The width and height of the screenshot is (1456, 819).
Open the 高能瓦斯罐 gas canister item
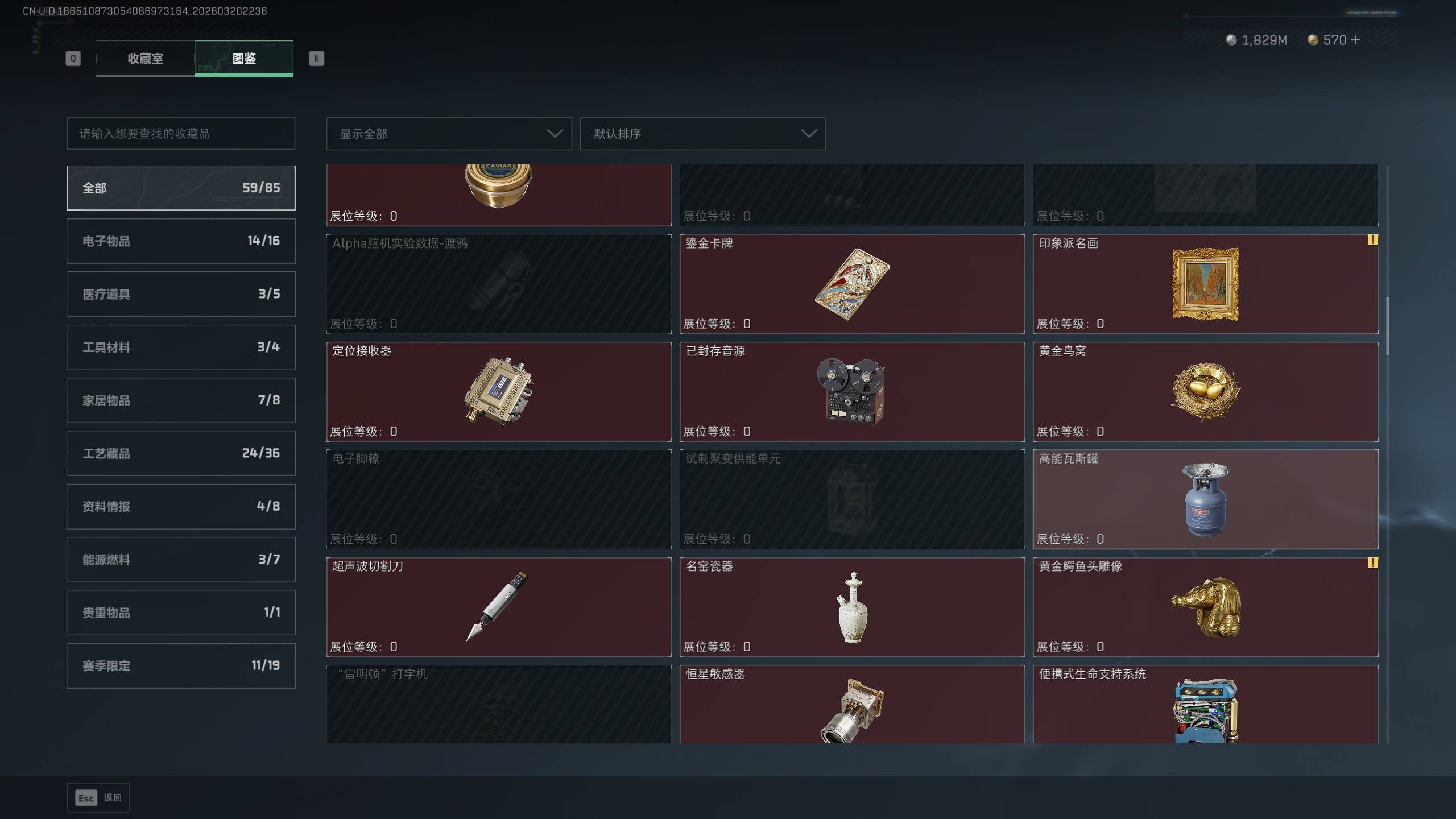(x=1205, y=499)
